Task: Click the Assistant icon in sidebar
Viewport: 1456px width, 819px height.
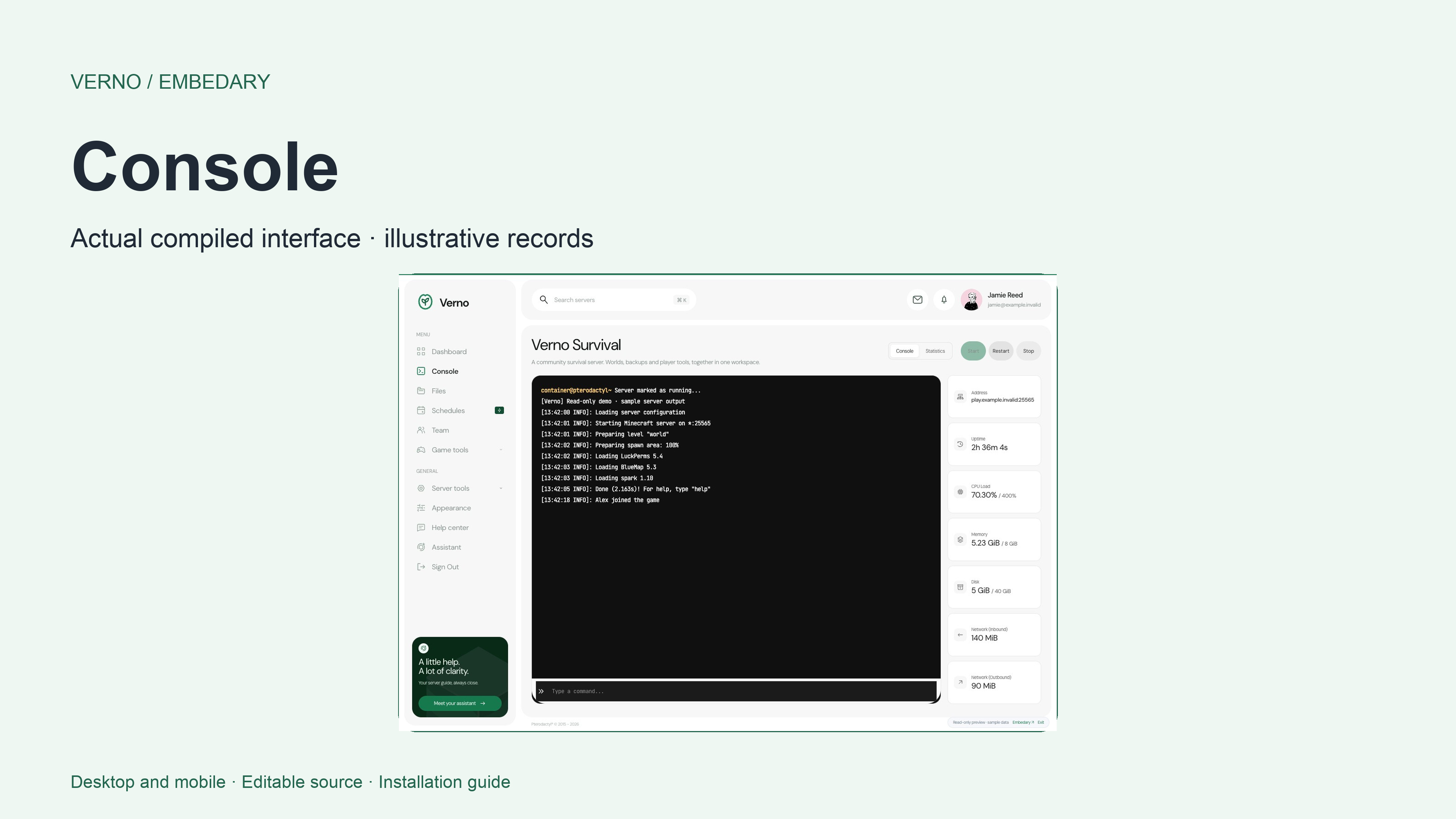Action: click(420, 547)
